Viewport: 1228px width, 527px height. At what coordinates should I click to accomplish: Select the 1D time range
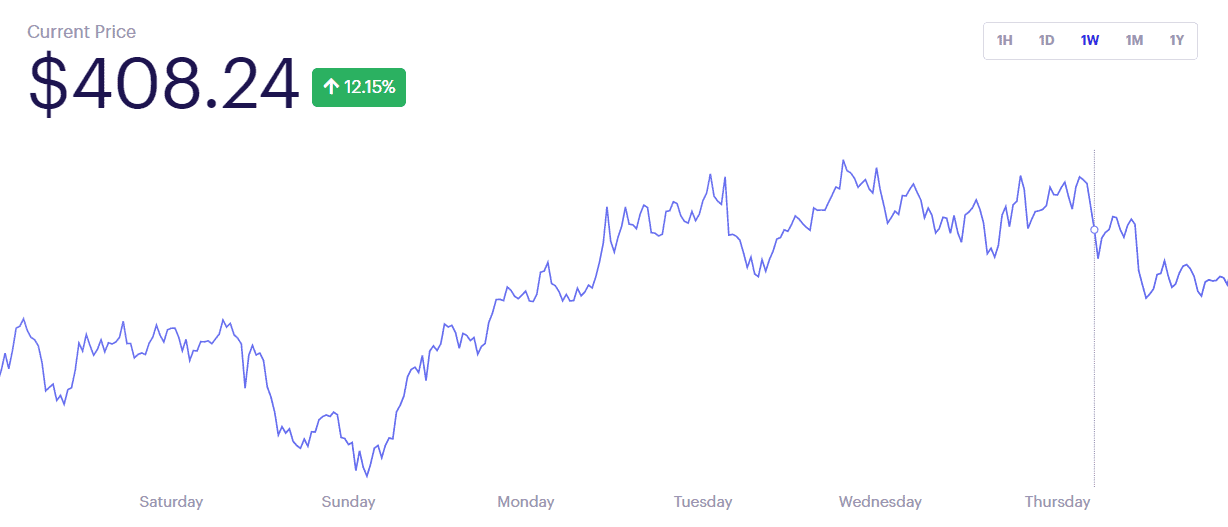1047,41
